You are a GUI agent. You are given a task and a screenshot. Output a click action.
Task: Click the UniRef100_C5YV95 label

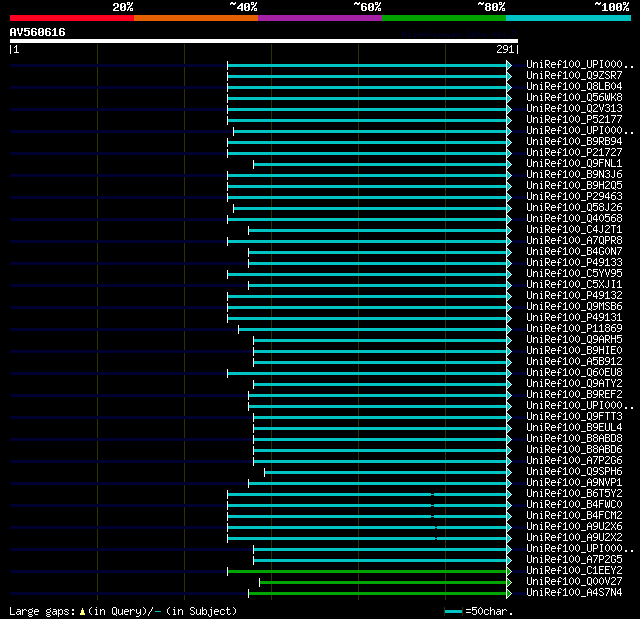coord(574,274)
